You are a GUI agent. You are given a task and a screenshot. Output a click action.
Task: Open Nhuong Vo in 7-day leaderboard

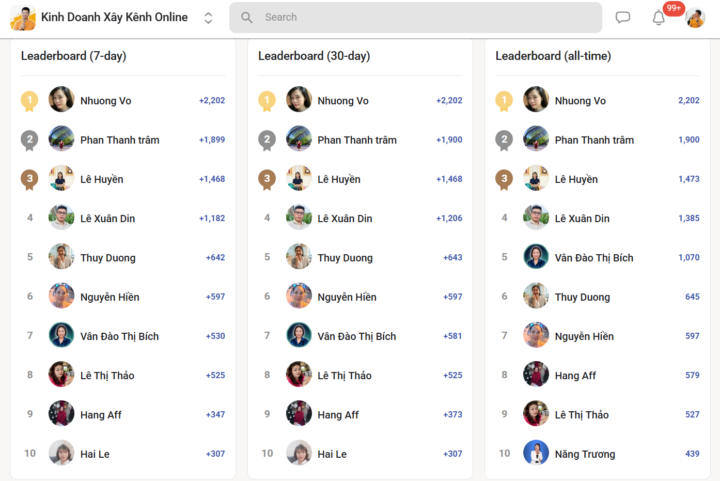(106, 101)
